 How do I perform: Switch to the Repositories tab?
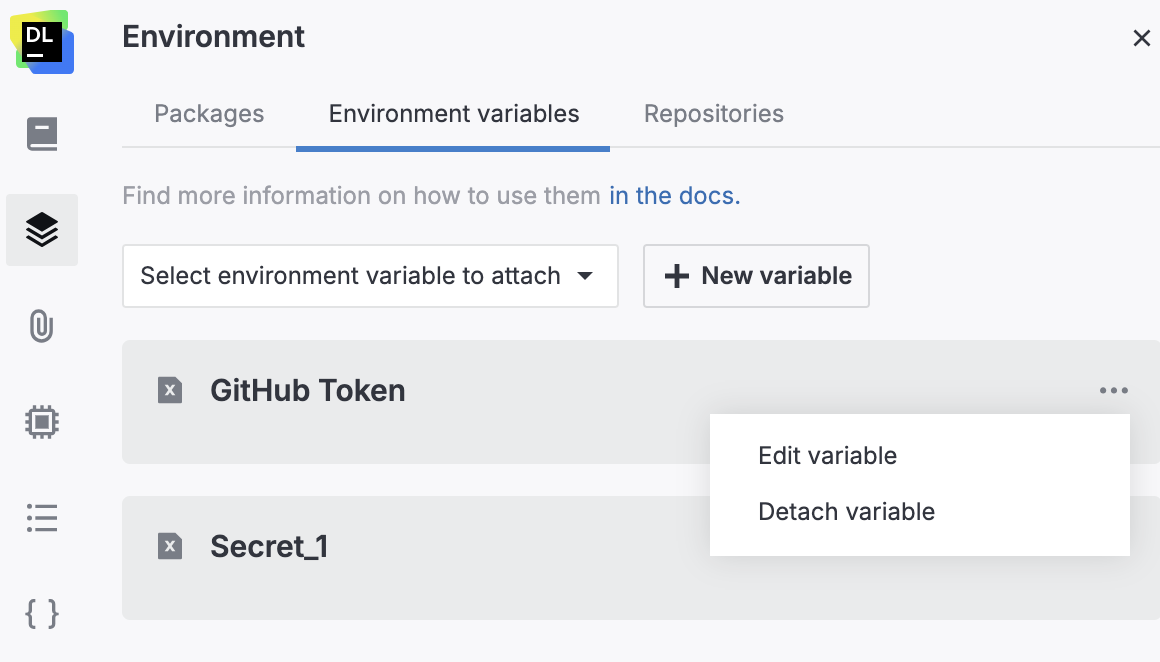(x=713, y=113)
